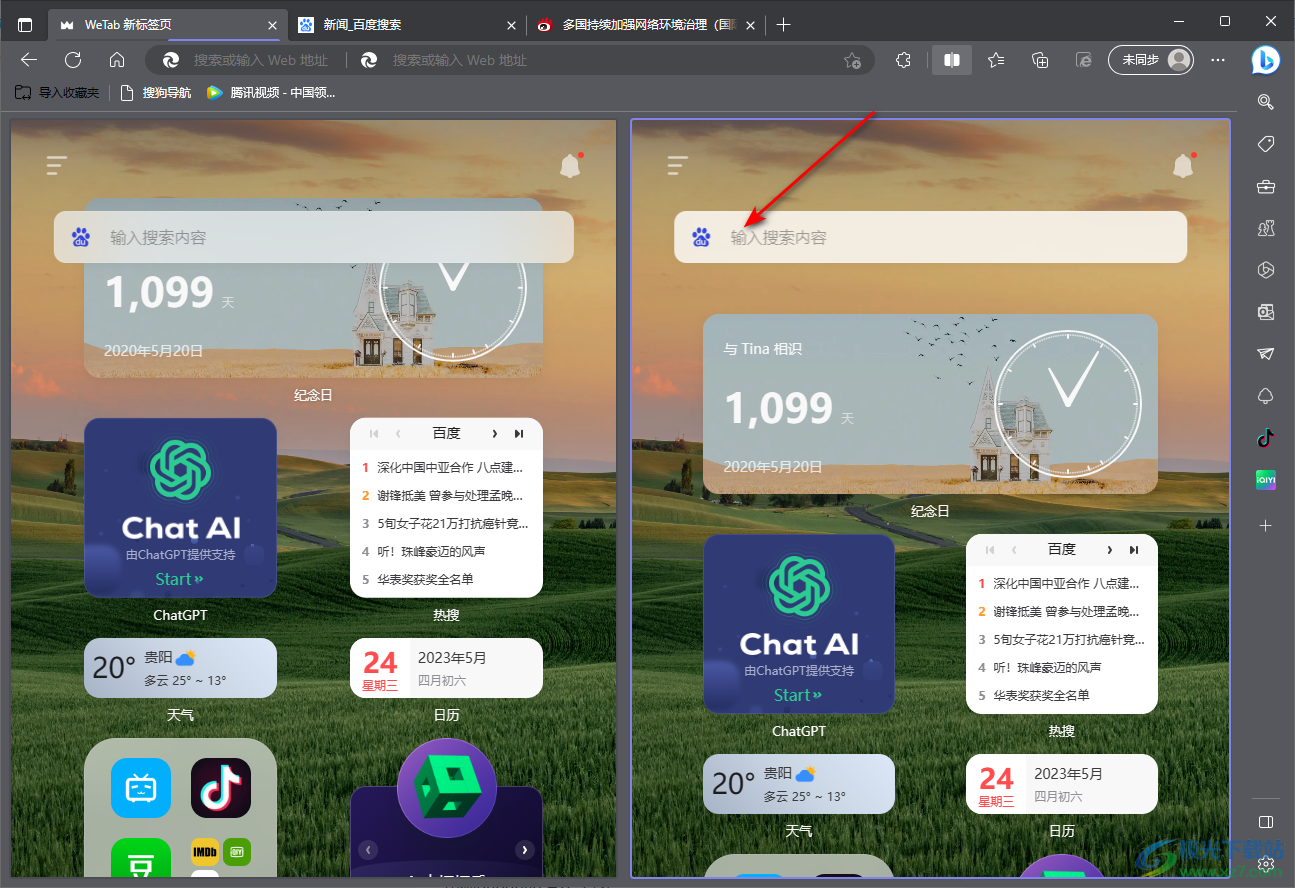The height and width of the screenshot is (888, 1295).
Task: Open WeTab menu icon in right pane
Action: coord(678,165)
